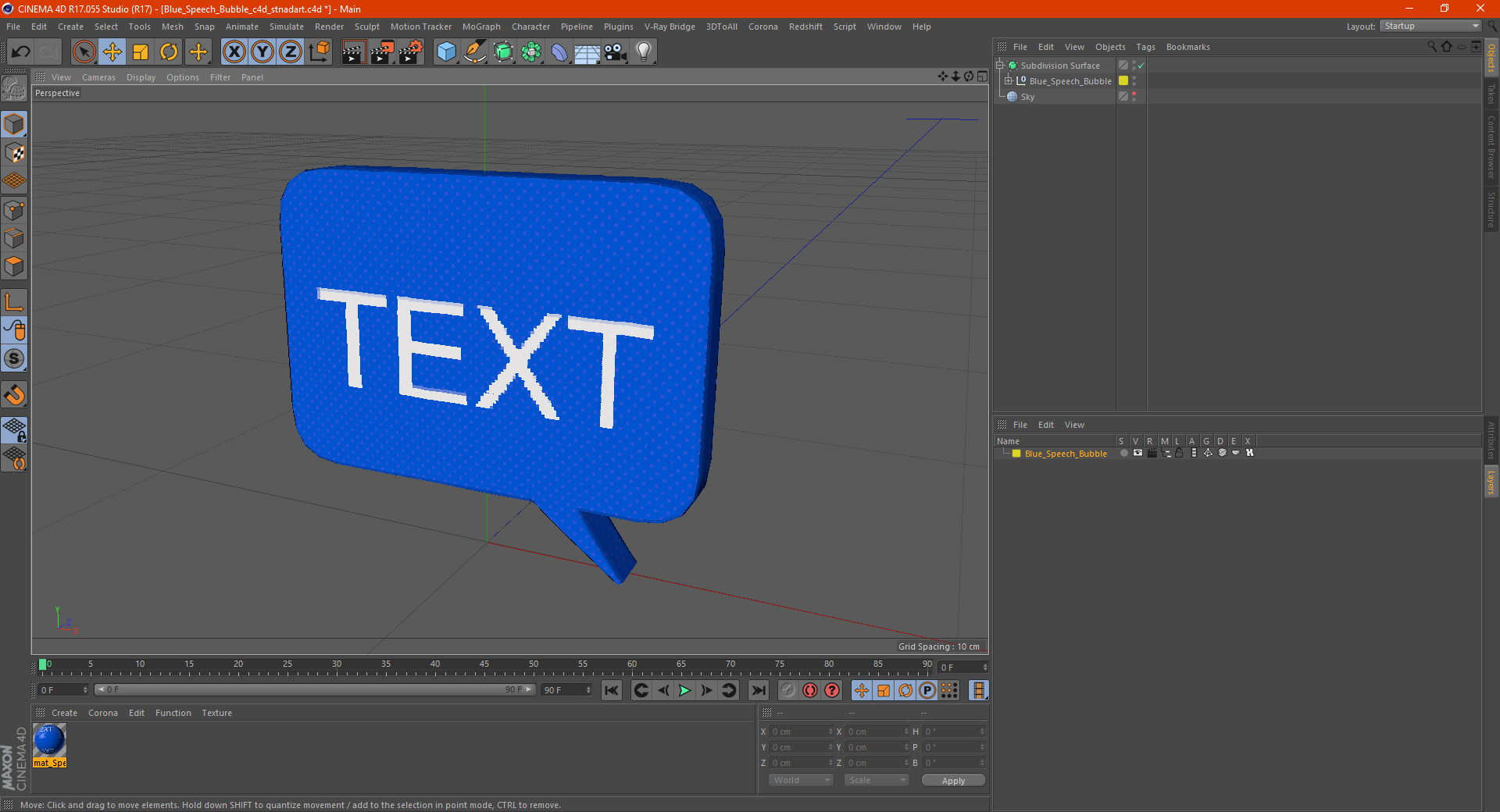Click Render to Picture Viewer icon
This screenshot has height=812, width=1500.
(382, 52)
